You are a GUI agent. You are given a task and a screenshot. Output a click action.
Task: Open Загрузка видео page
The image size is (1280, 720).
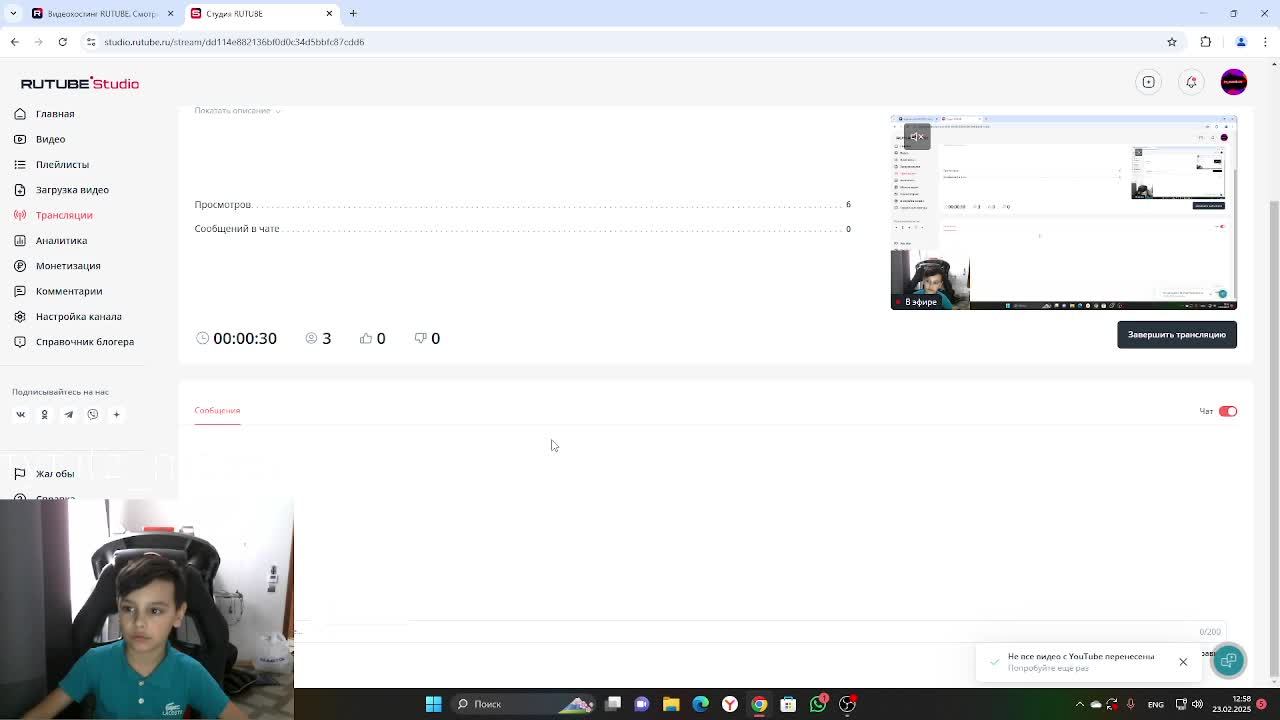point(62,190)
